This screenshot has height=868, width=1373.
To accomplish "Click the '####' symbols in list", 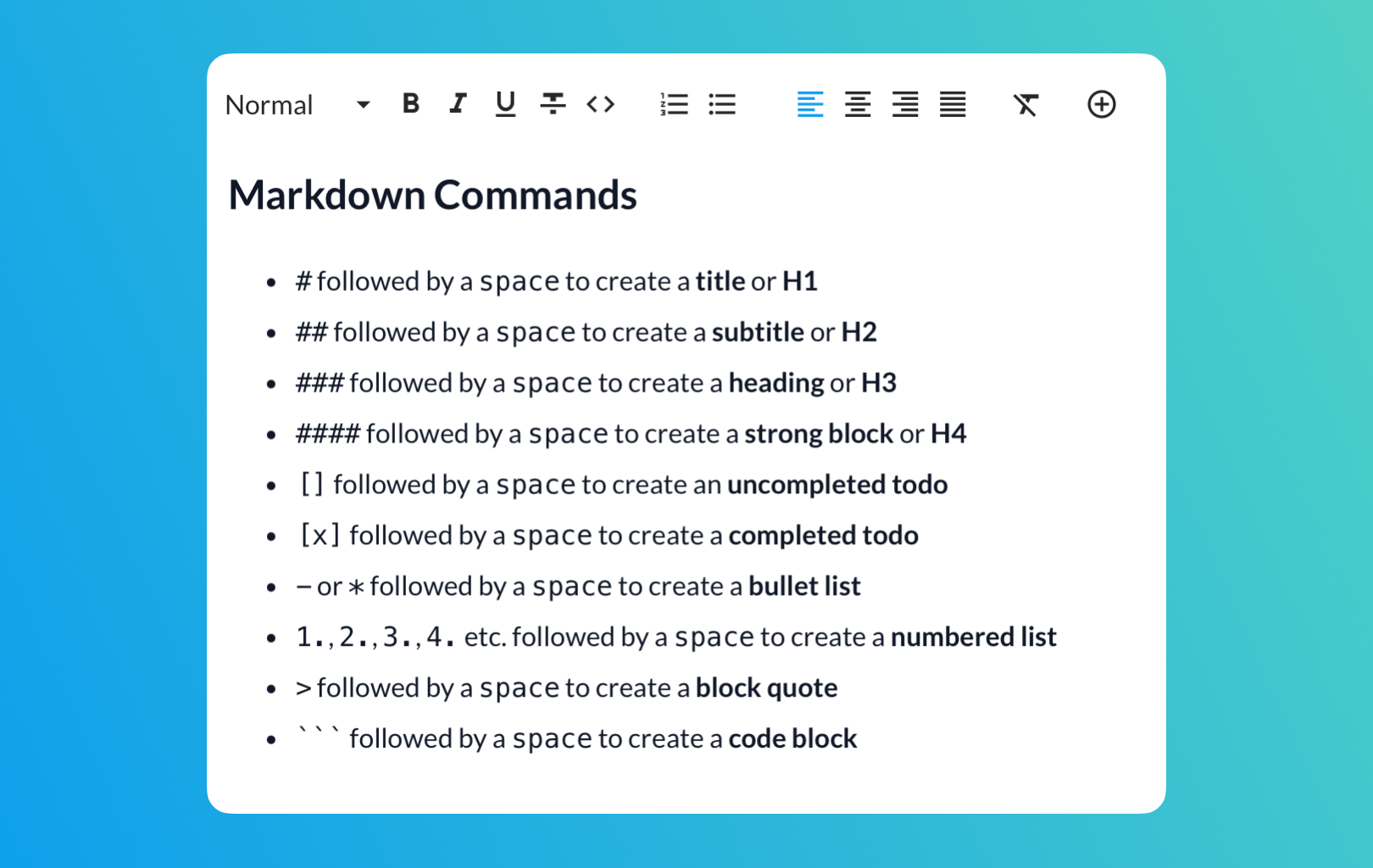I will [x=328, y=434].
